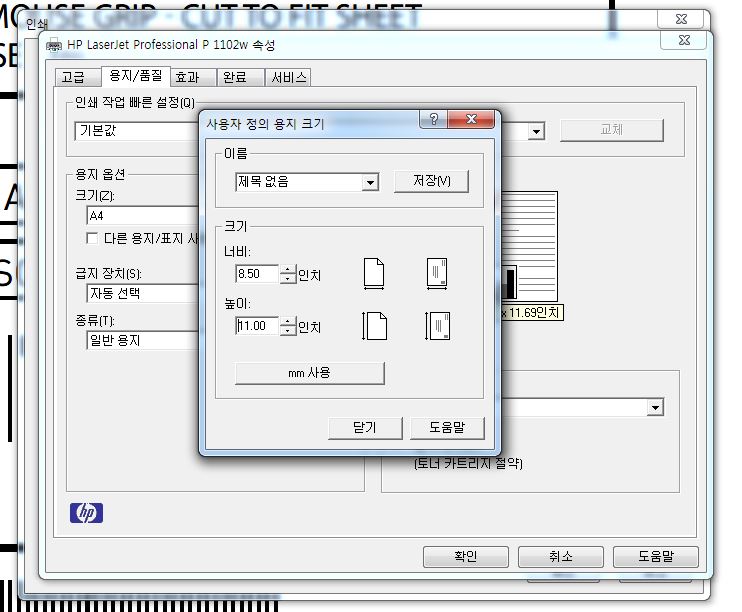Increase the 높이 height value with the up arrow
The image size is (742, 612).
pyautogui.click(x=288, y=322)
